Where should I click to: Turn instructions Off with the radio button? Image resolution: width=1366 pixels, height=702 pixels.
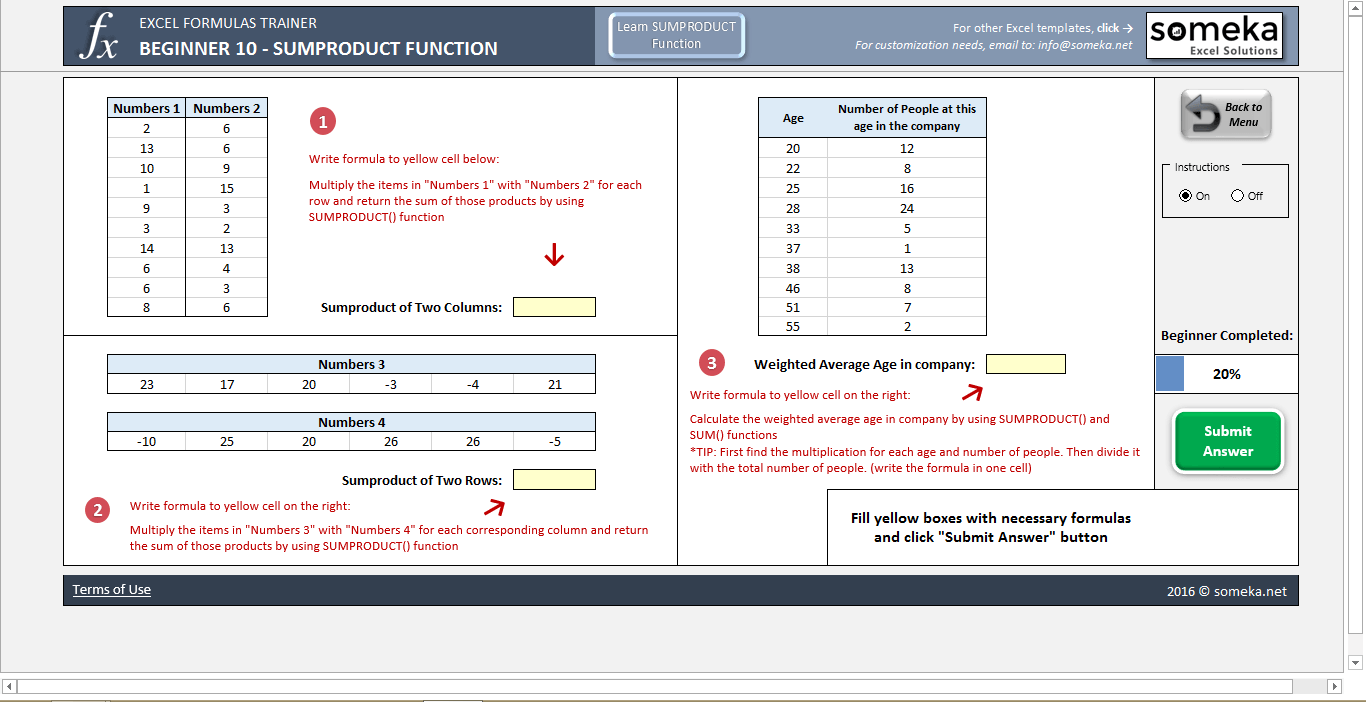tap(1238, 196)
